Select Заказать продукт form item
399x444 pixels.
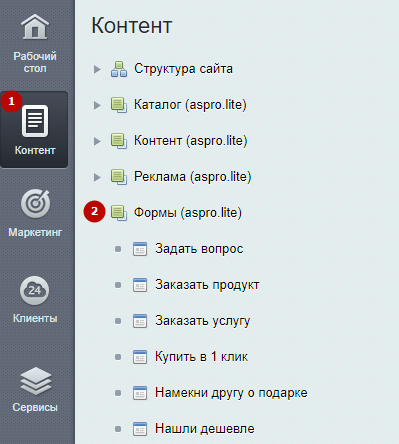pyautogui.click(x=207, y=285)
